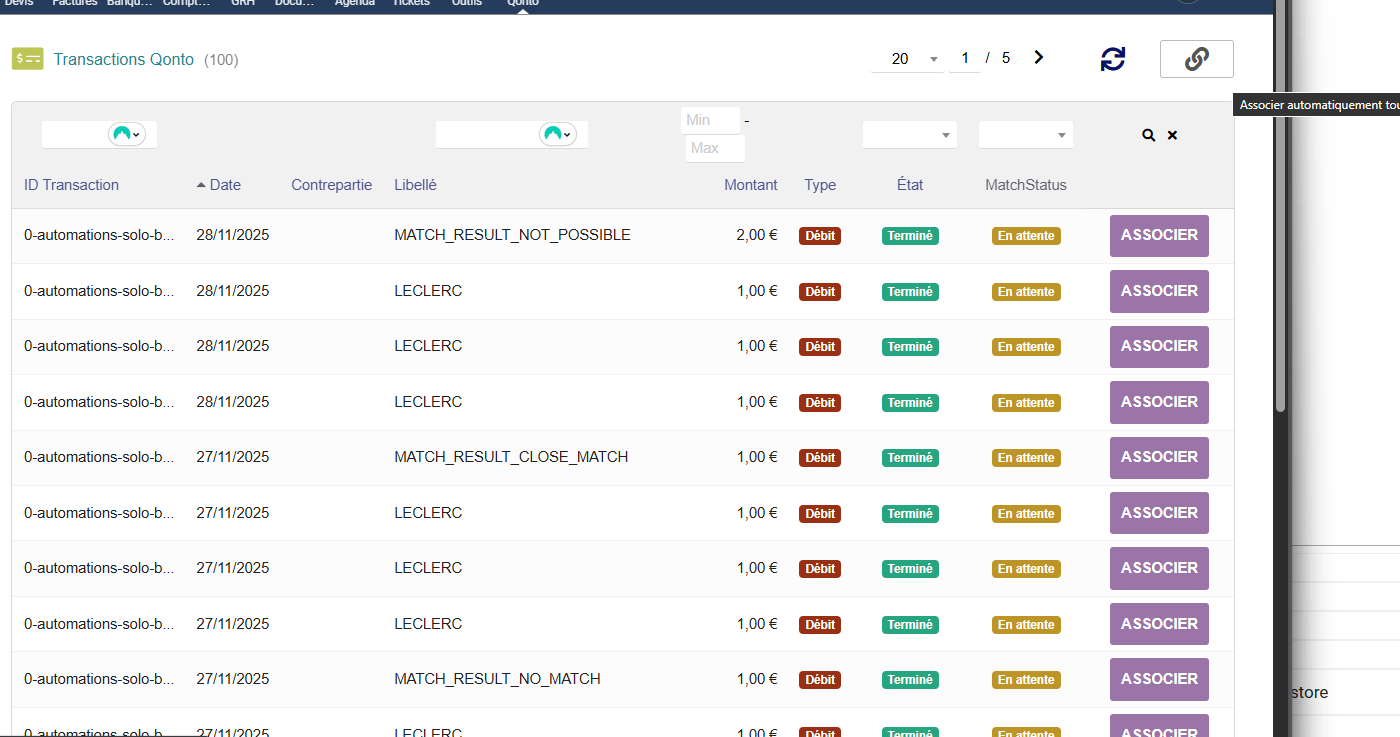Click the refresh transactions icon
The width and height of the screenshot is (1400, 737).
point(1112,59)
